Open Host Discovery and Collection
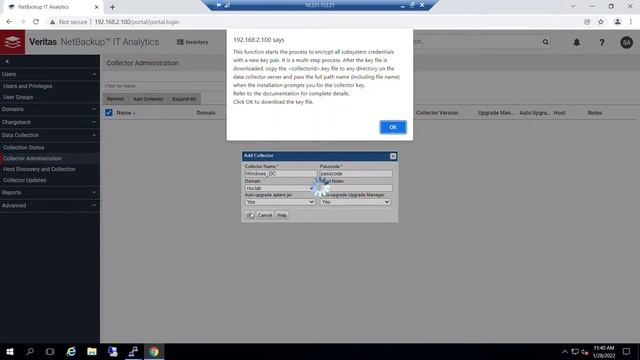 (39, 169)
